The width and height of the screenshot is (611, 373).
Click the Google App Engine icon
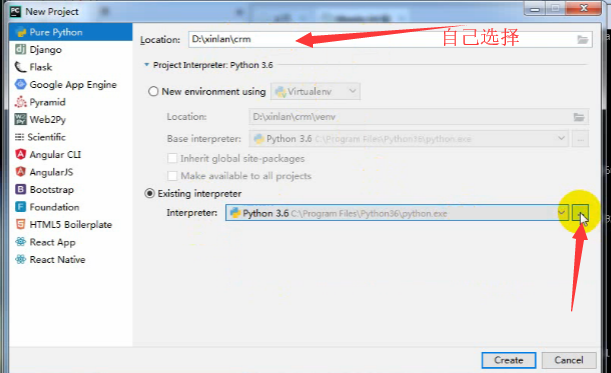coord(20,84)
